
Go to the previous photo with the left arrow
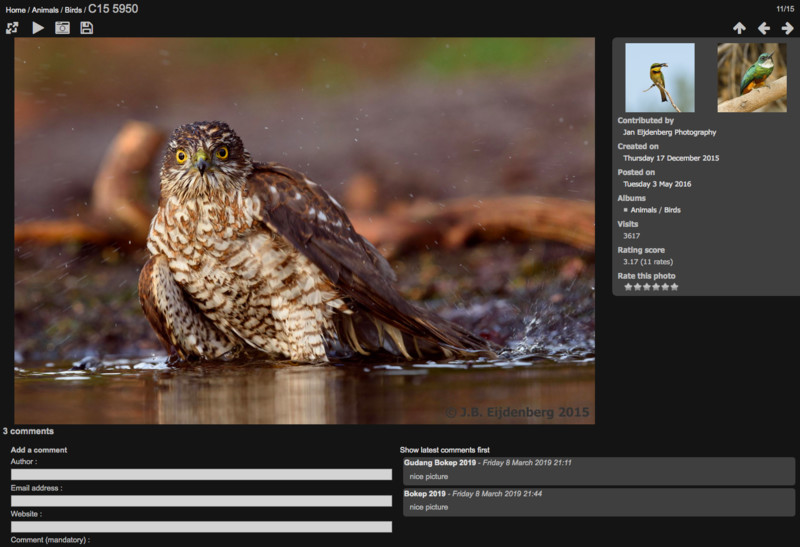click(x=764, y=28)
